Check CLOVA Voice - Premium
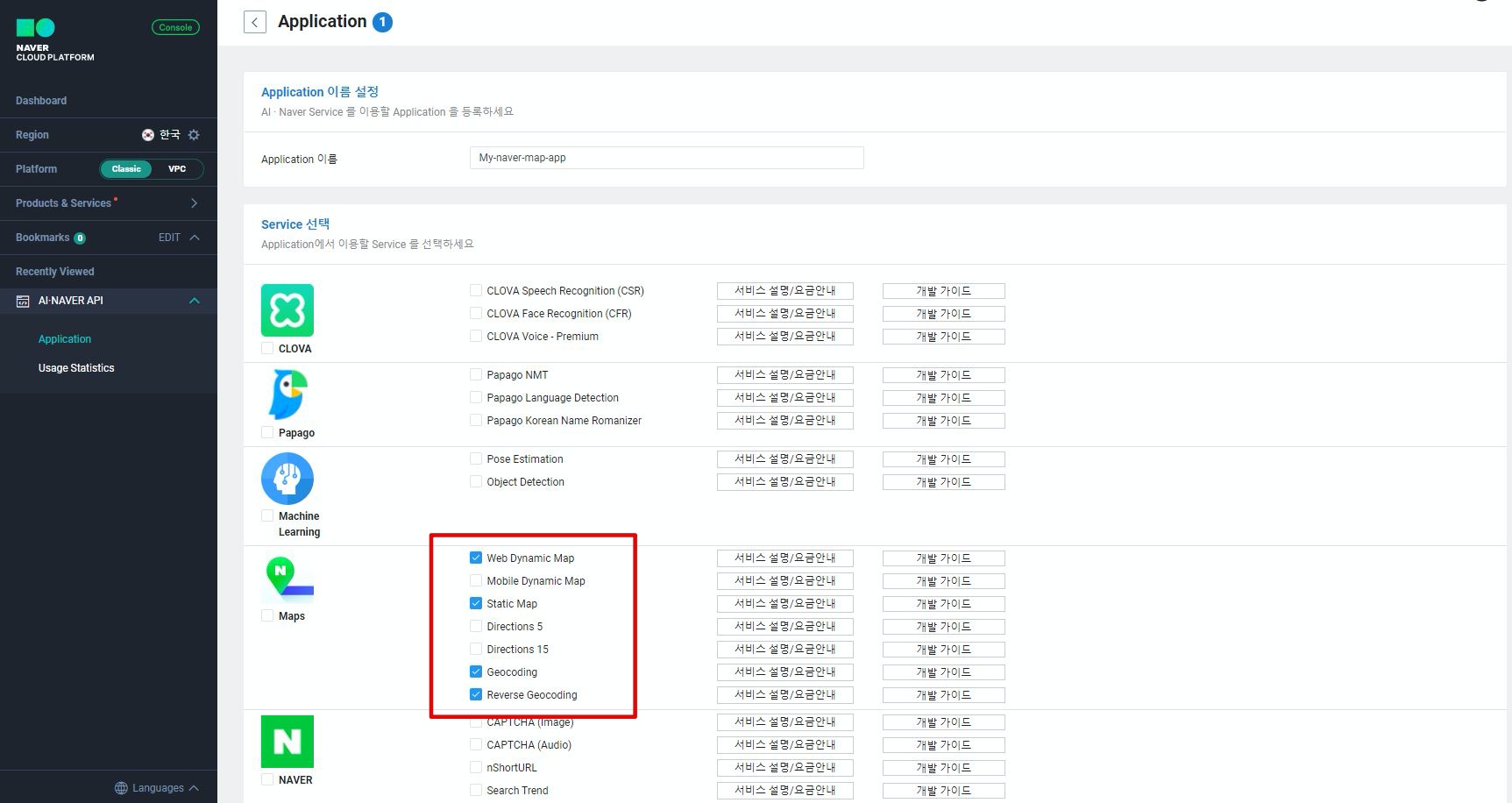Image resolution: width=1512 pixels, height=803 pixels. click(x=476, y=336)
